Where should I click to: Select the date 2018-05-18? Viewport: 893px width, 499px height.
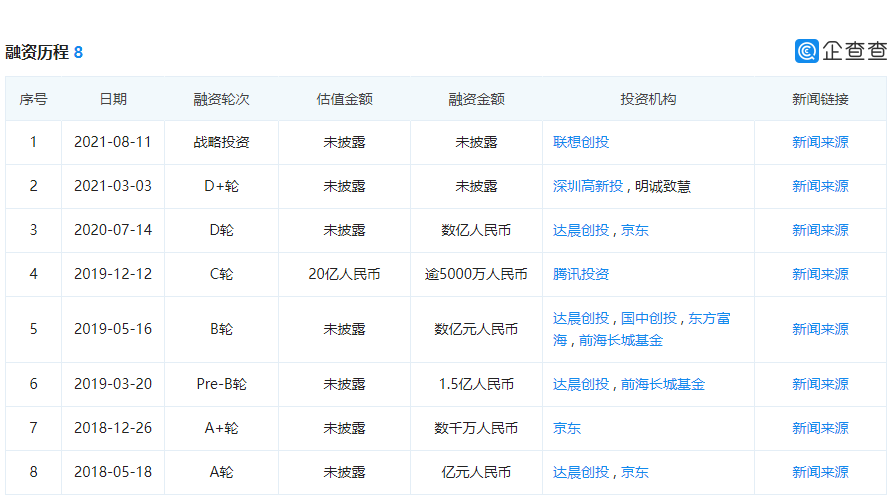[113, 472]
